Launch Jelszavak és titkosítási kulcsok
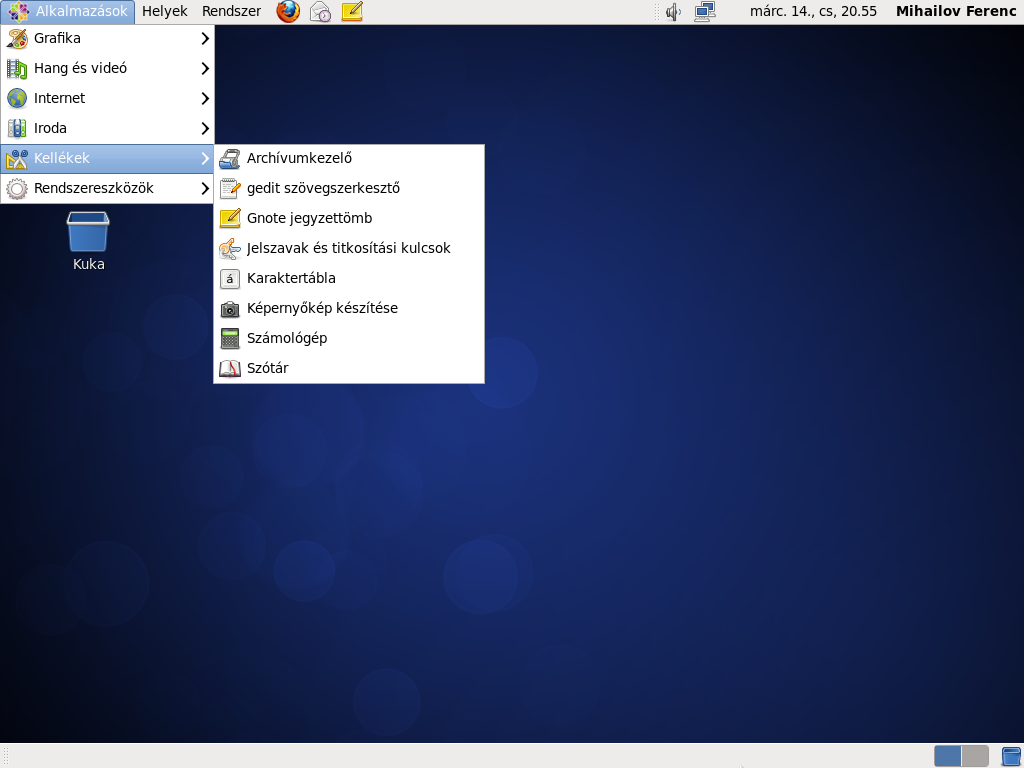The image size is (1024, 768). click(x=349, y=249)
